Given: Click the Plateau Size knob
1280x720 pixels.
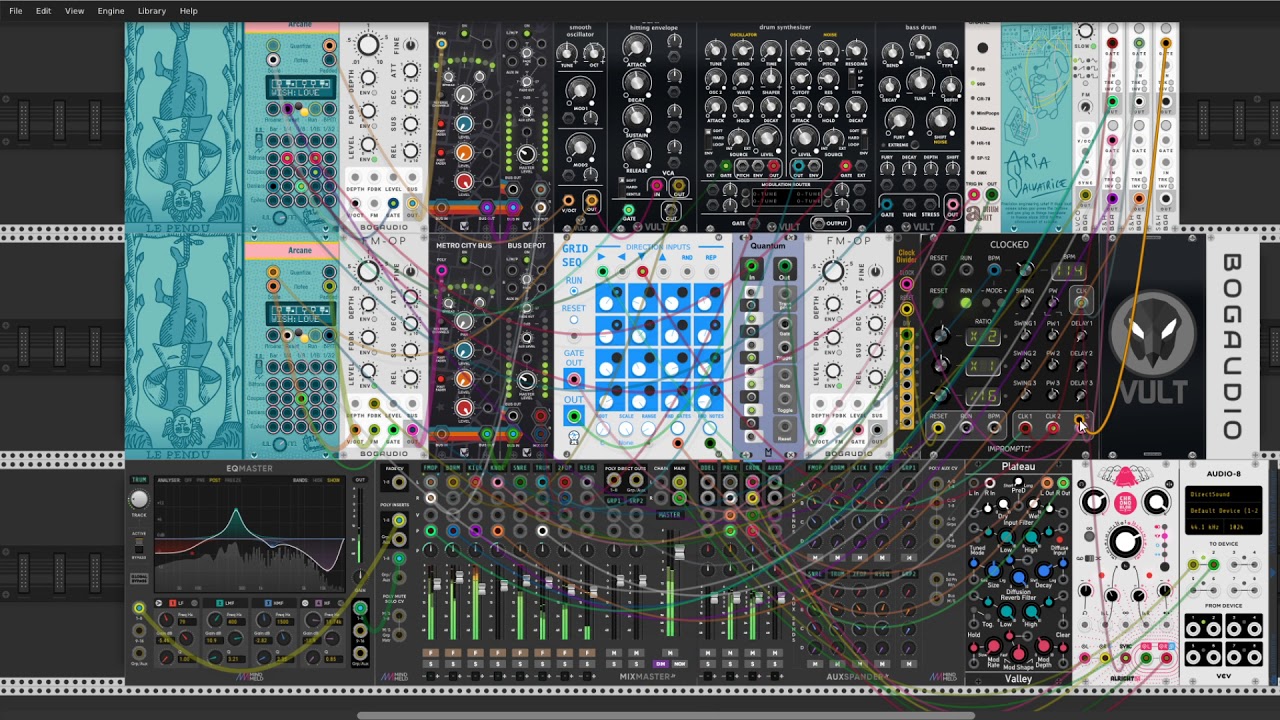Looking at the screenshot, I should point(994,571).
